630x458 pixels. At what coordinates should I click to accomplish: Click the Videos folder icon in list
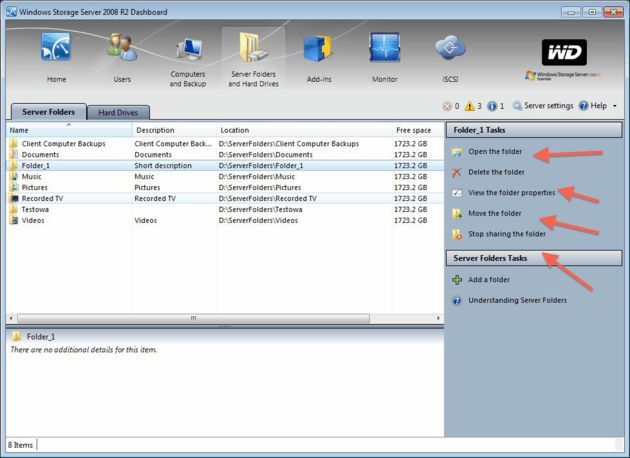[x=14, y=220]
